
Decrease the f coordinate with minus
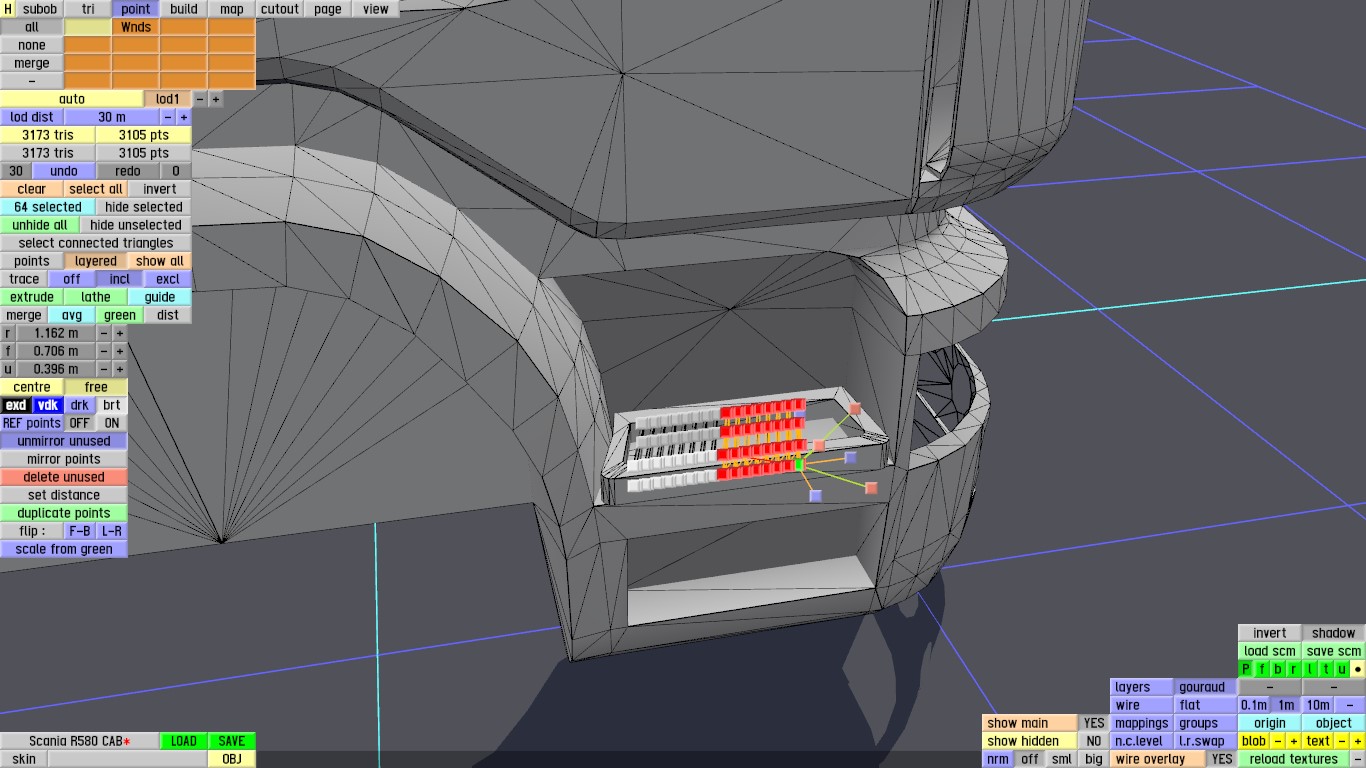click(104, 351)
